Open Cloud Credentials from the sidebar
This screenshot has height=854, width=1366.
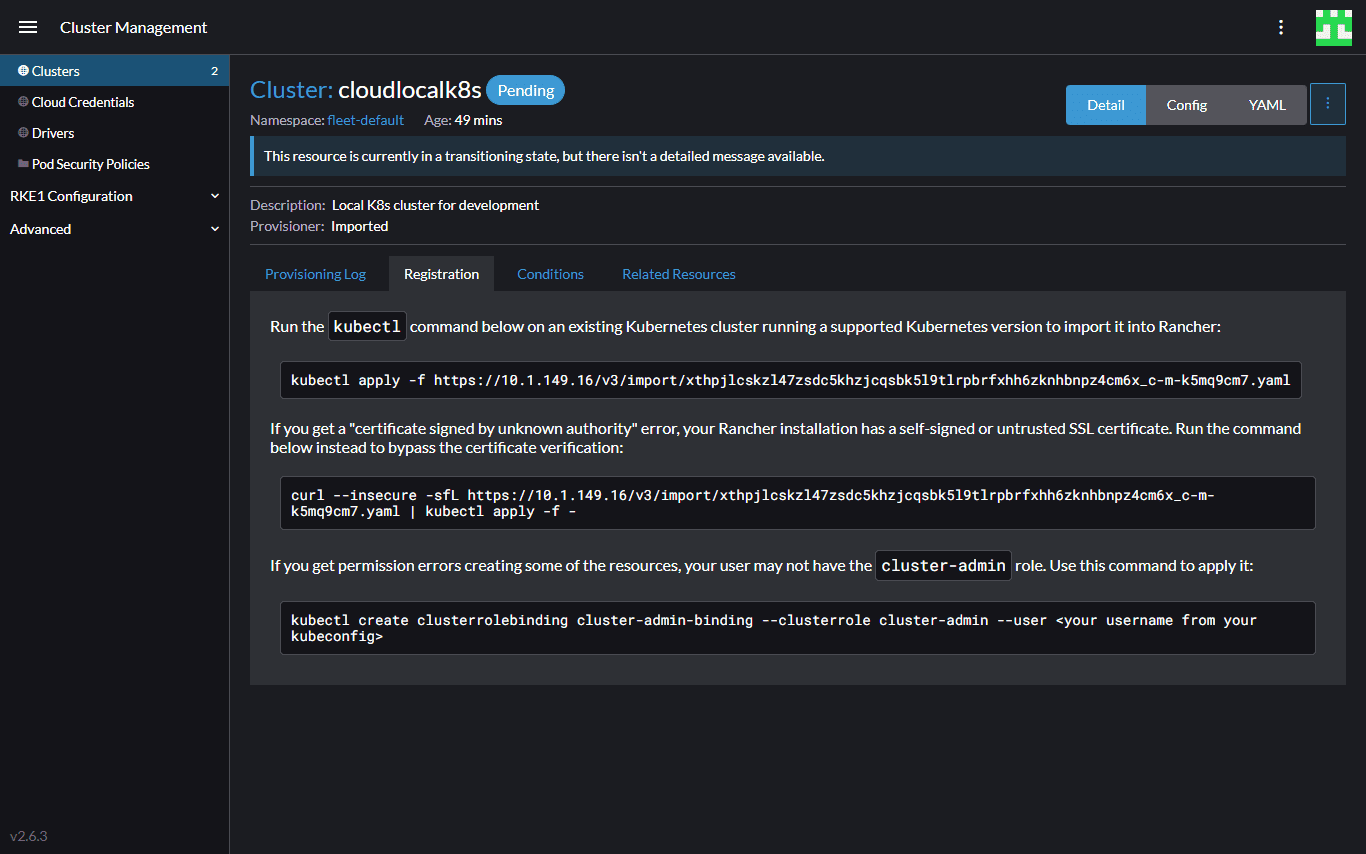click(83, 101)
